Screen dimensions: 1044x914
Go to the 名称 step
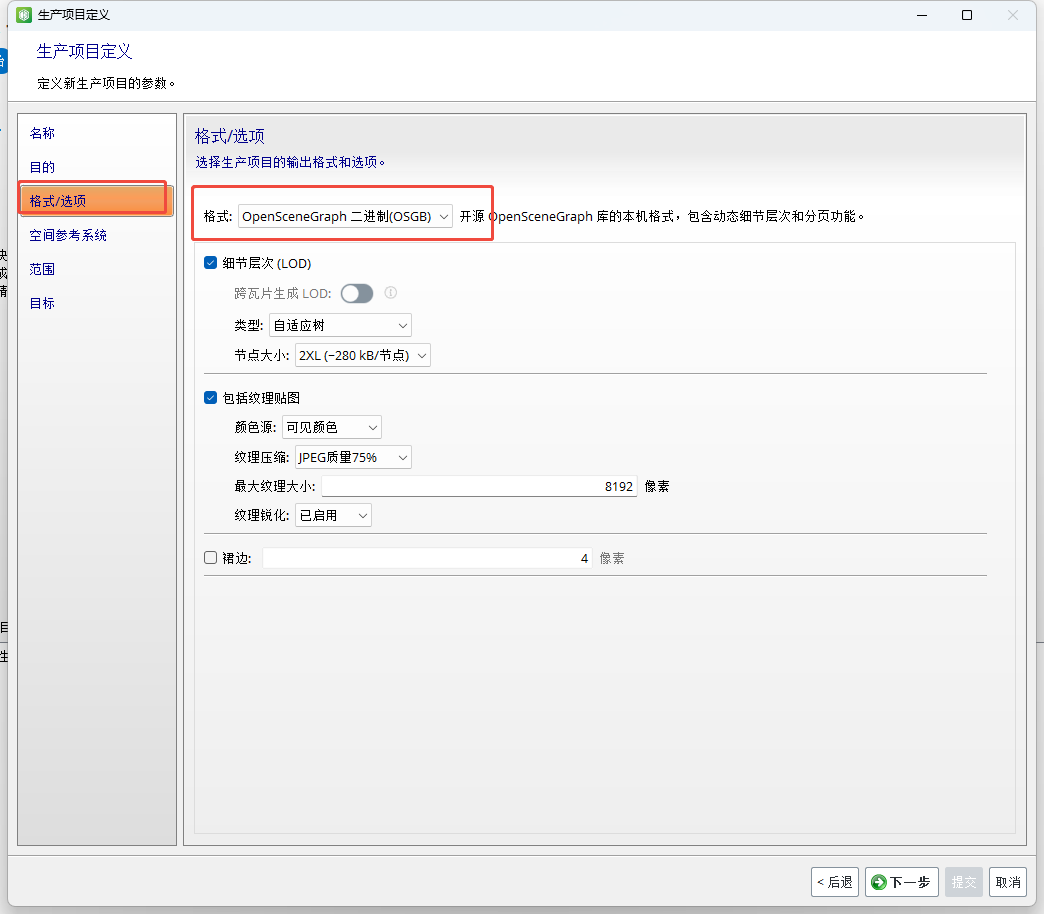click(x=42, y=133)
